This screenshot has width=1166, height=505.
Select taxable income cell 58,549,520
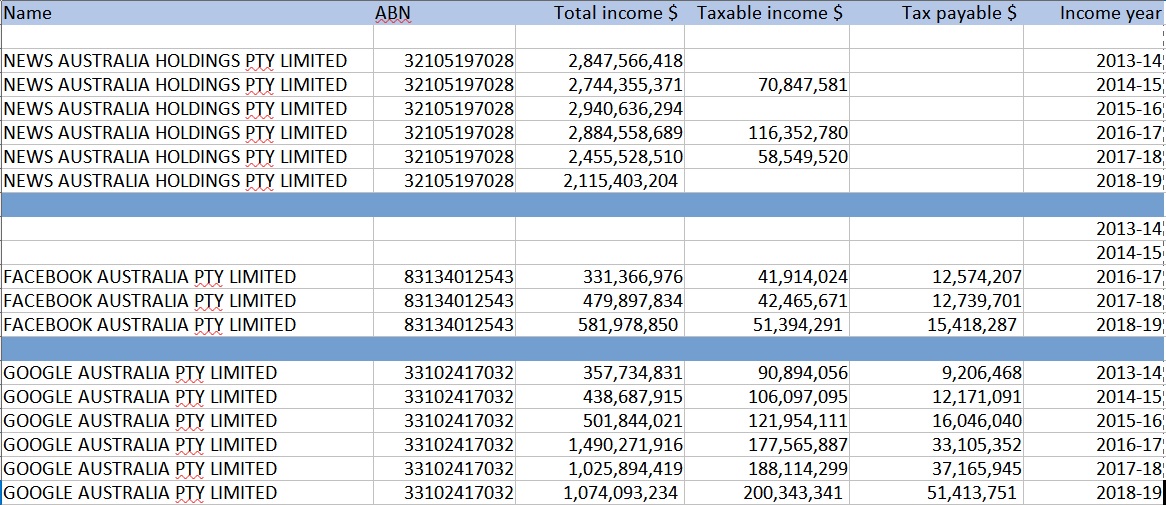click(x=767, y=157)
